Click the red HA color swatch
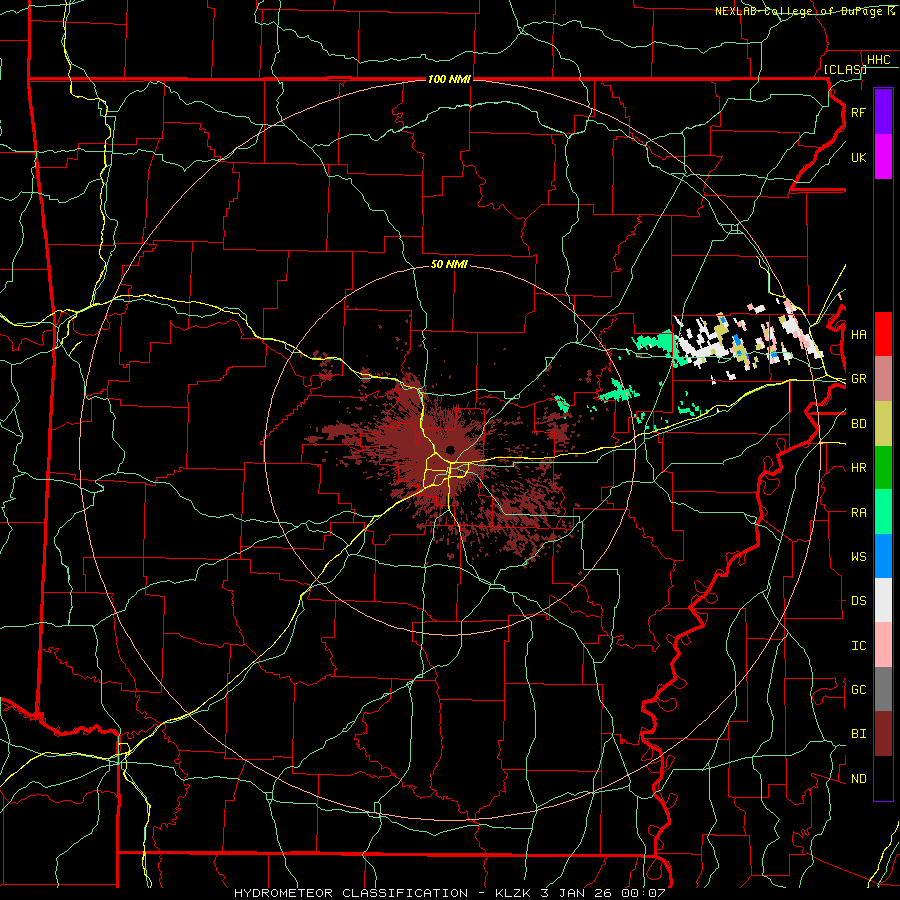The width and height of the screenshot is (900, 900). click(x=883, y=334)
